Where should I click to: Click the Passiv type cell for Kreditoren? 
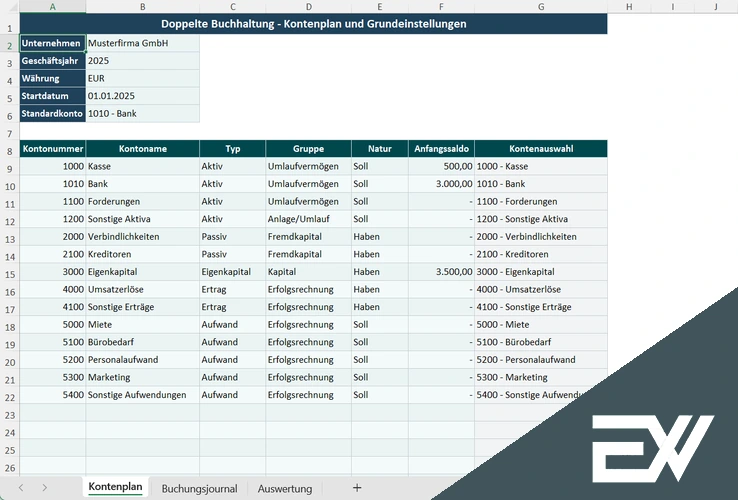click(233, 254)
